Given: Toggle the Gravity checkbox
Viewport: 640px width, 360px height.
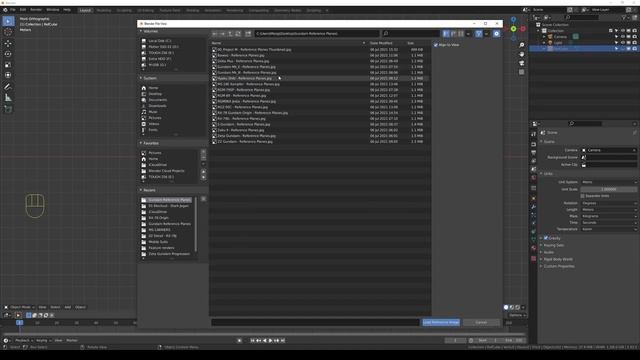Looking at the screenshot, I should click(546, 238).
